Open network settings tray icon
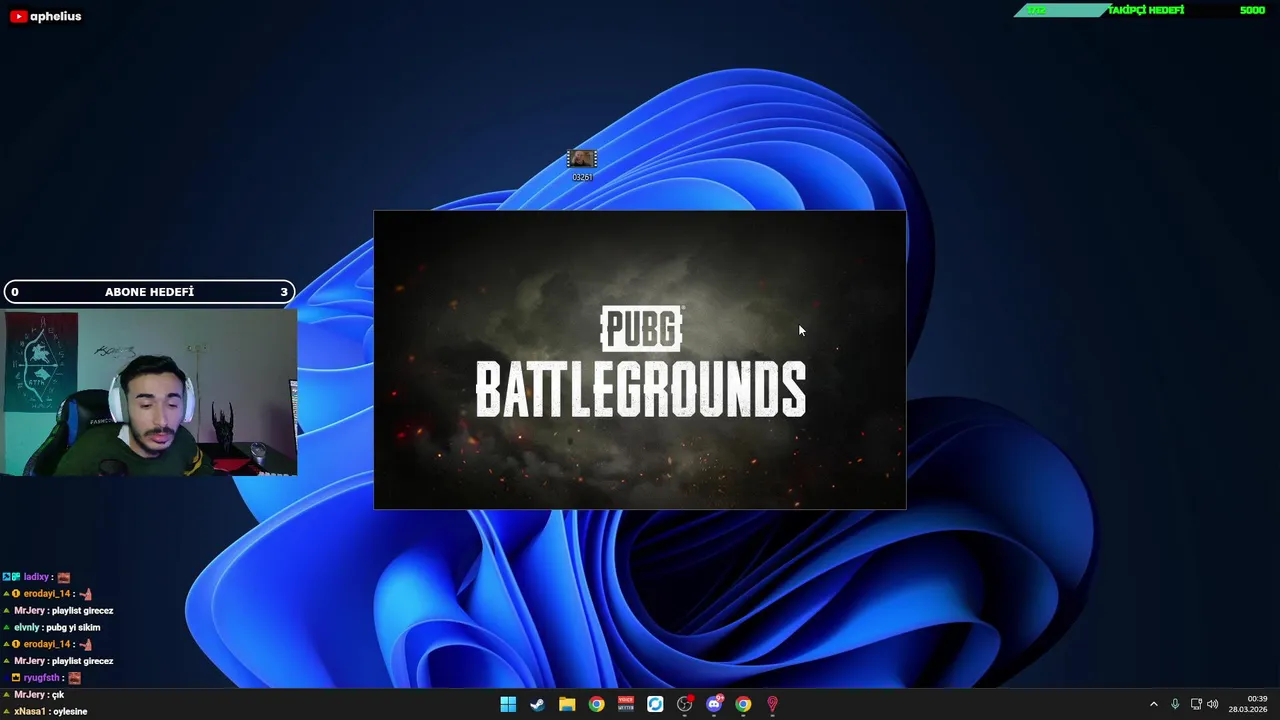Image resolution: width=1280 pixels, height=720 pixels. (x=1196, y=704)
